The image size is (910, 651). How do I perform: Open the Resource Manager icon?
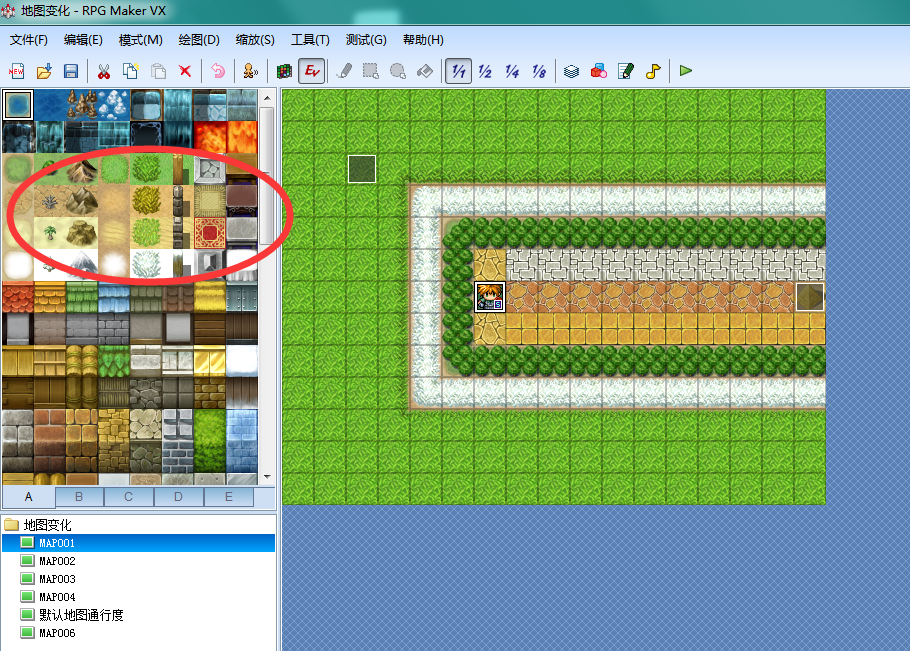pos(599,71)
